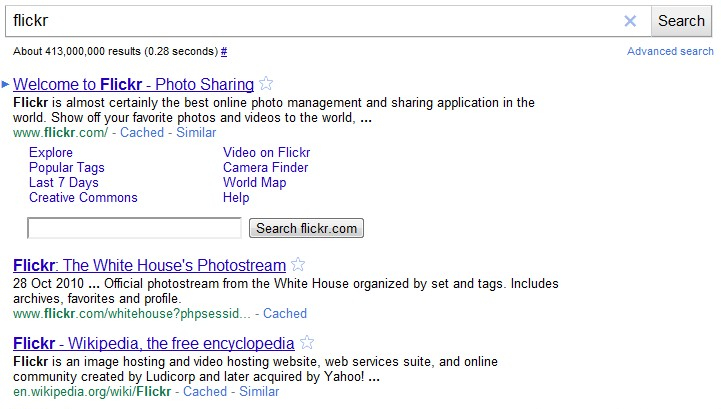Open Cached link for www.flickr.com

pos(142,132)
